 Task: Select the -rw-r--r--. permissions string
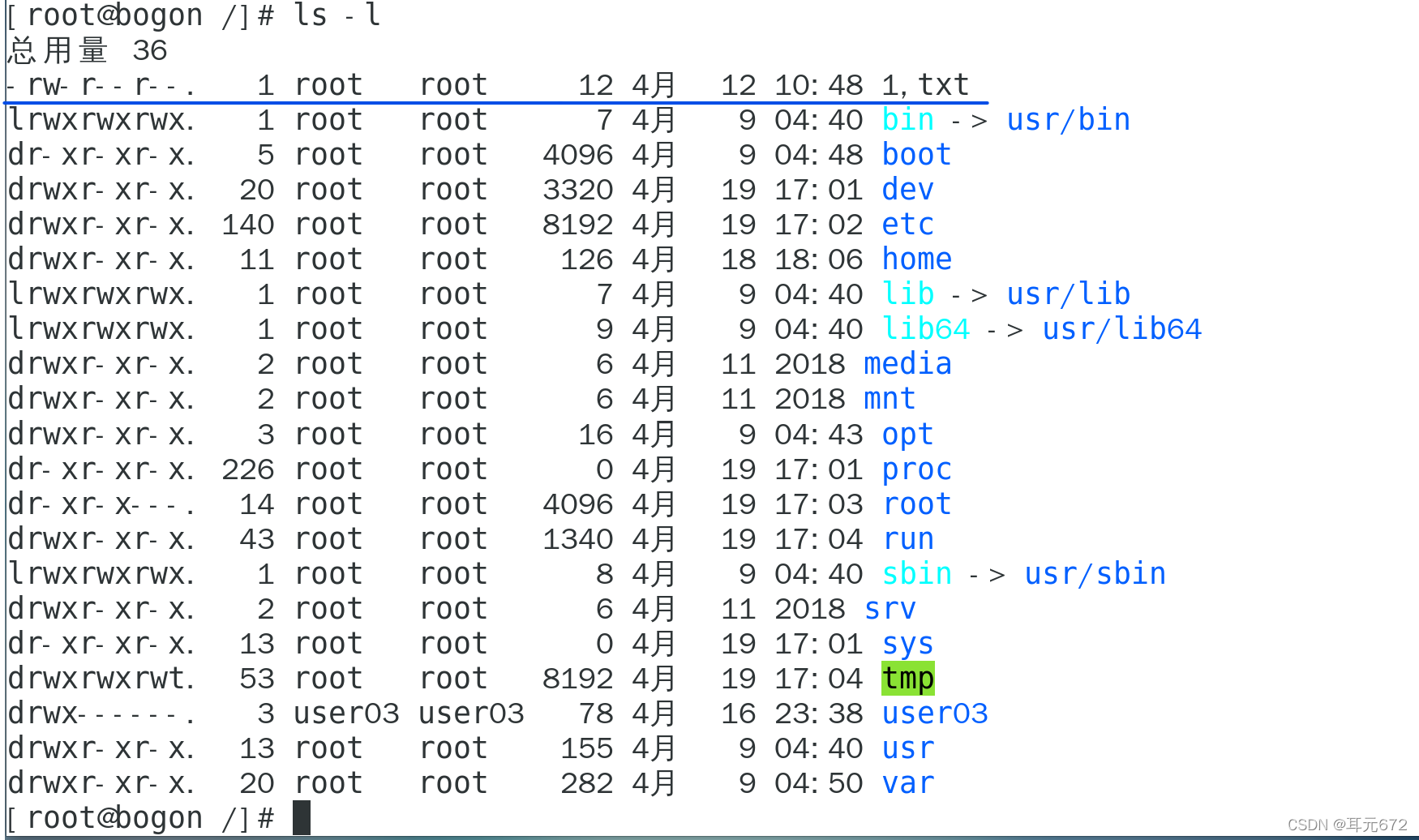click(x=101, y=85)
